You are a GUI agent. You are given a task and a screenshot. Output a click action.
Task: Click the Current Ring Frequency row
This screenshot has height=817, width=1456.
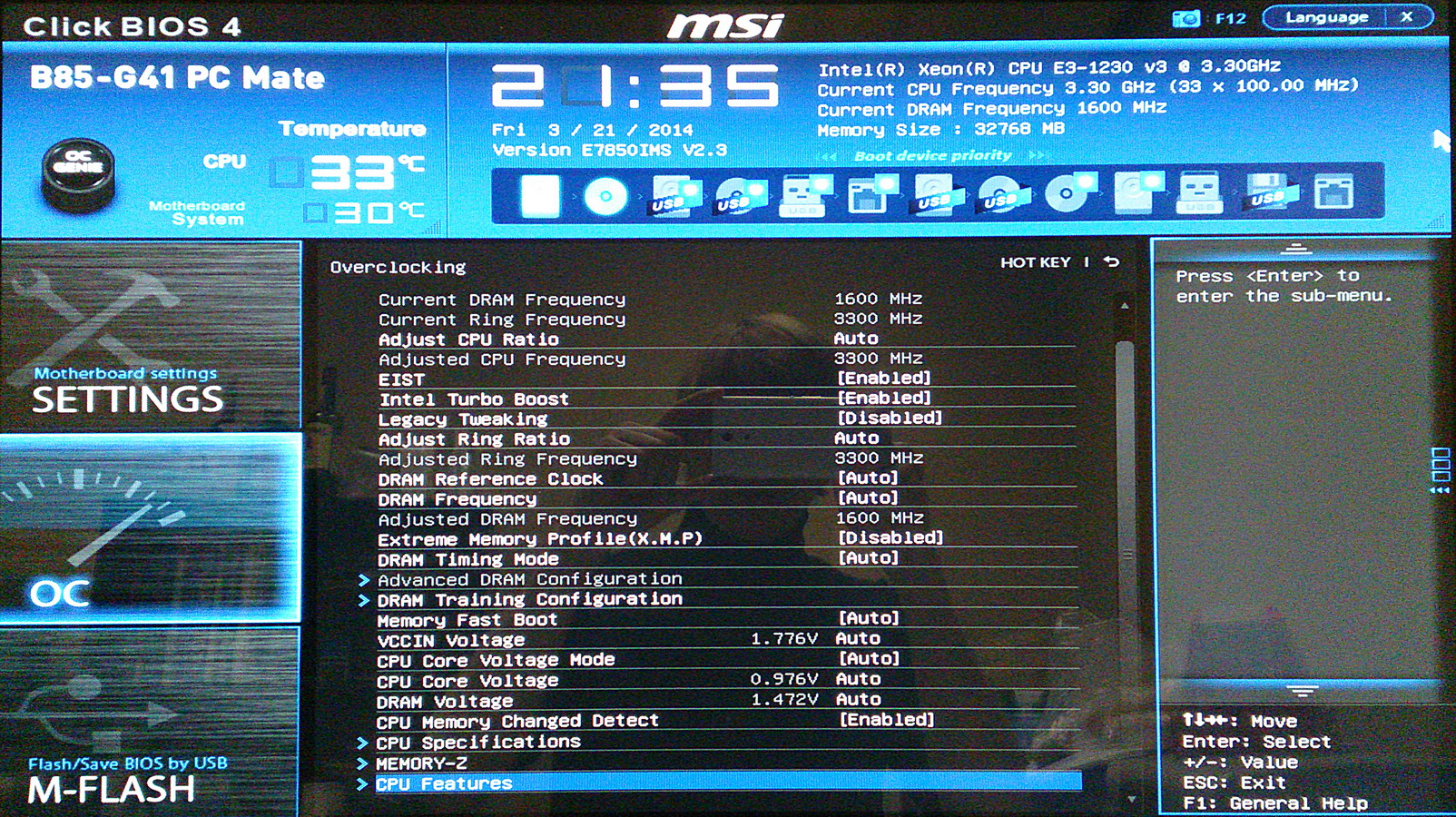(726, 319)
